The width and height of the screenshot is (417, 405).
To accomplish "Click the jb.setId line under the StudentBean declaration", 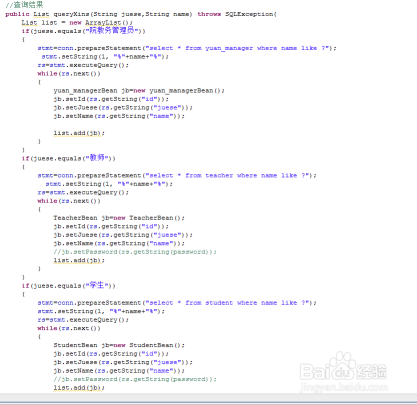I will [111, 354].
